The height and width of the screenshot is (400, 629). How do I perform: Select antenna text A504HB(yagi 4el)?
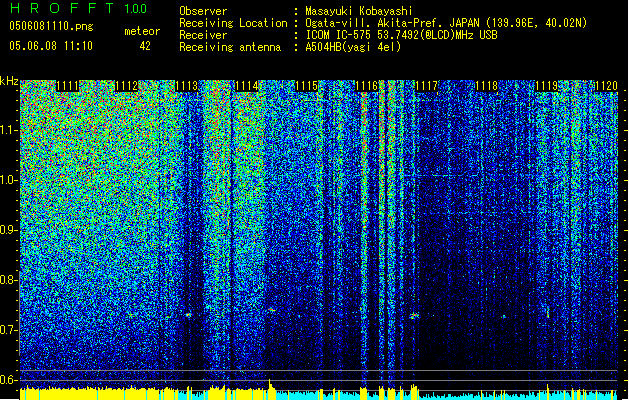[353, 47]
